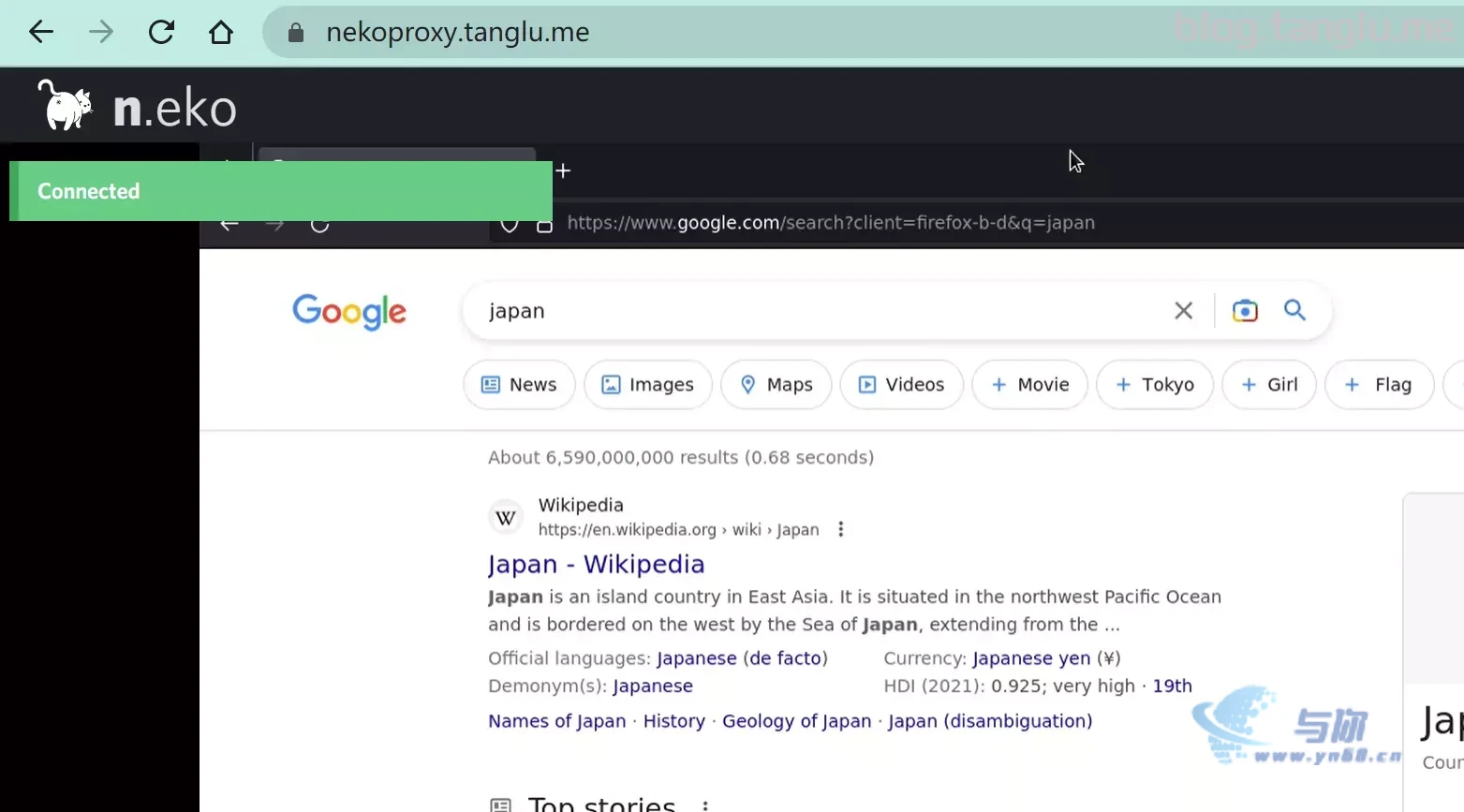Search by image with camera icon
Viewport: 1464px width, 812px height.
pos(1245,311)
